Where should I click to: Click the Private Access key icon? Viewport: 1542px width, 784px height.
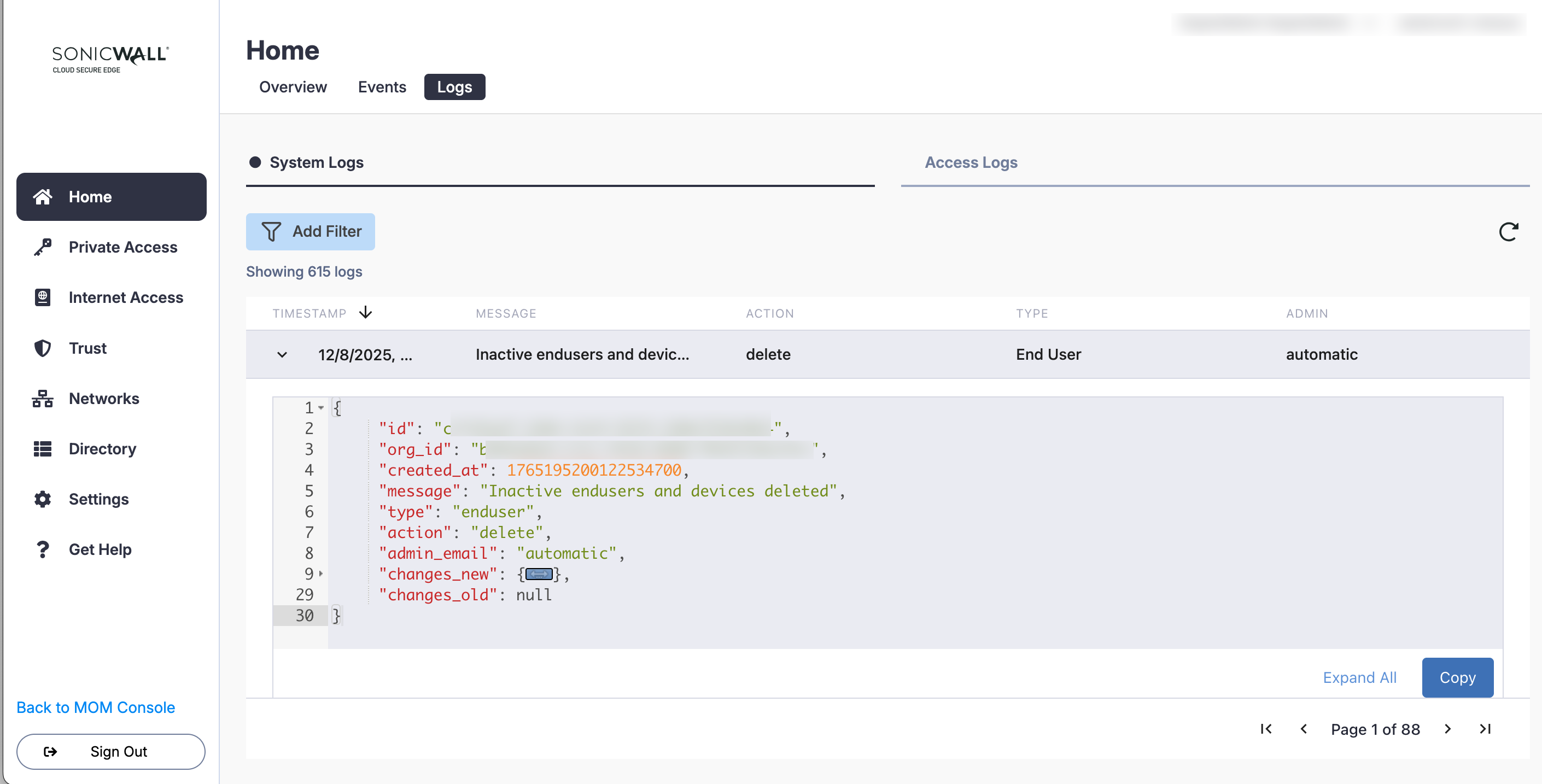pos(43,247)
